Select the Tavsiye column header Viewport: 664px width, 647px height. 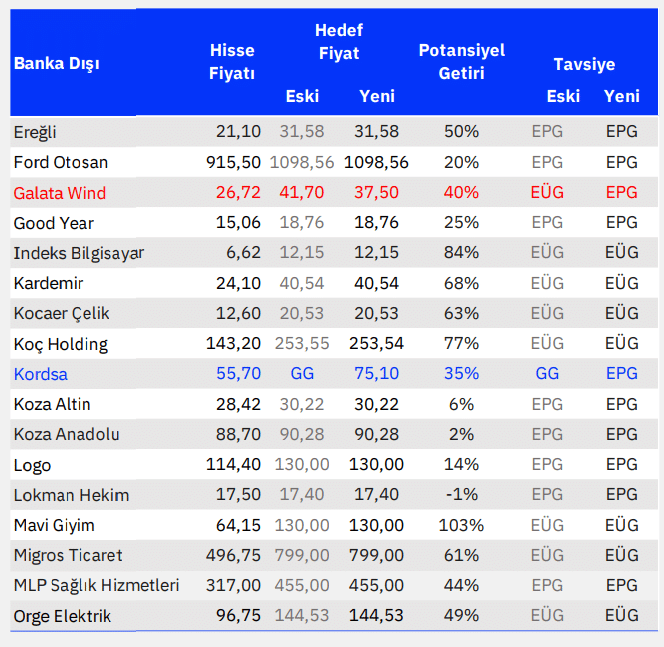coord(584,64)
